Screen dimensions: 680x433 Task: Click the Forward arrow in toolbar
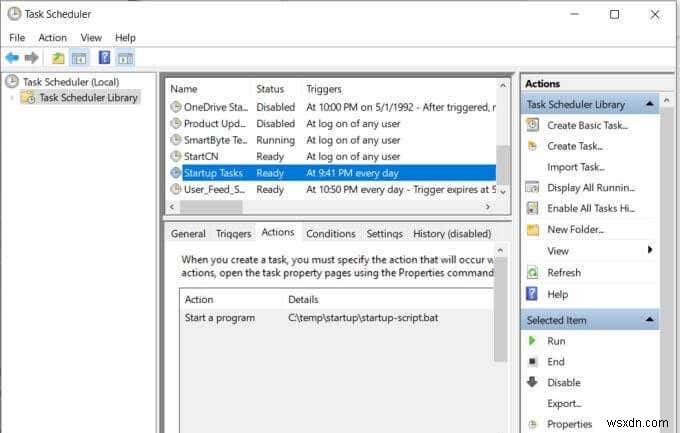tap(31, 57)
